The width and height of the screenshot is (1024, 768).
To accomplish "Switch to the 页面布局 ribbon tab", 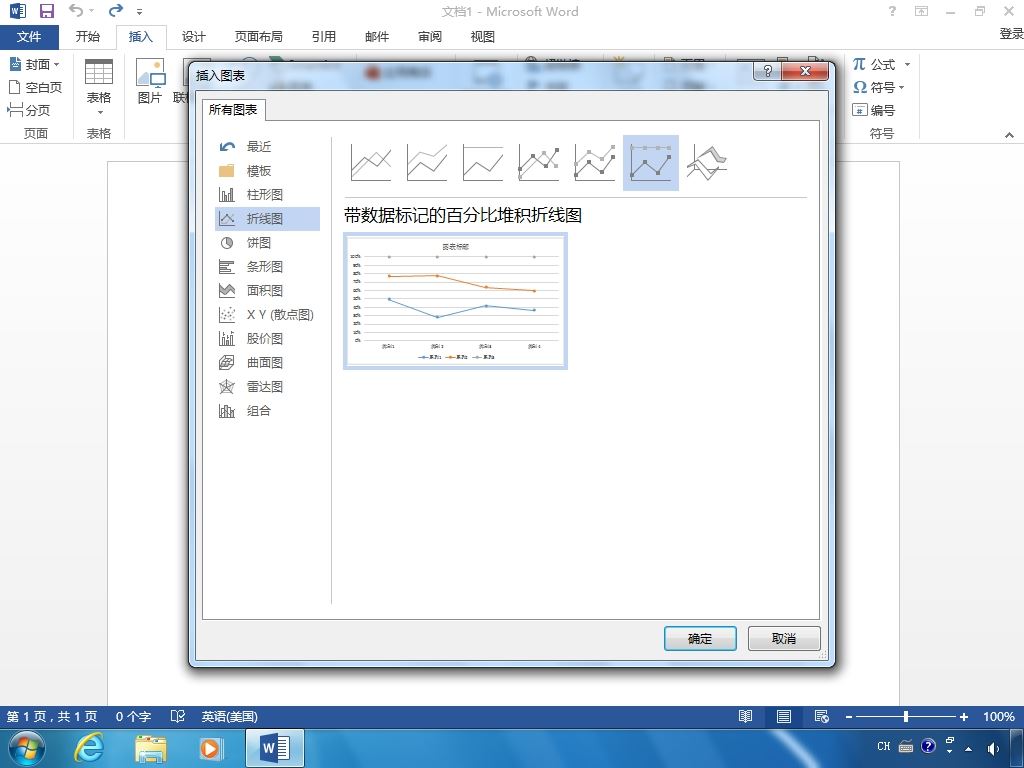I will coord(259,37).
